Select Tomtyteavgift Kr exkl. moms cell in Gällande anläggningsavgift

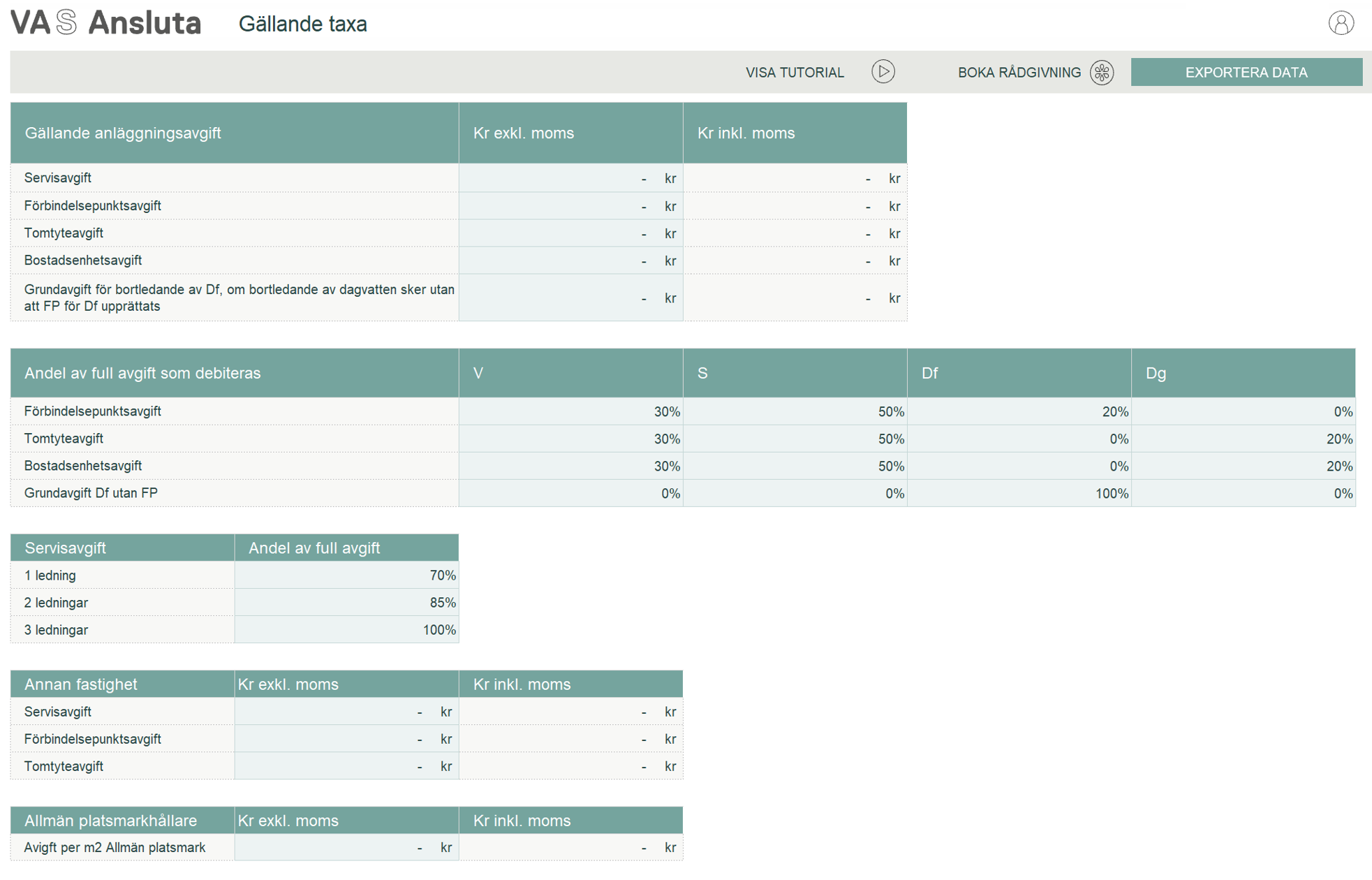point(570,233)
